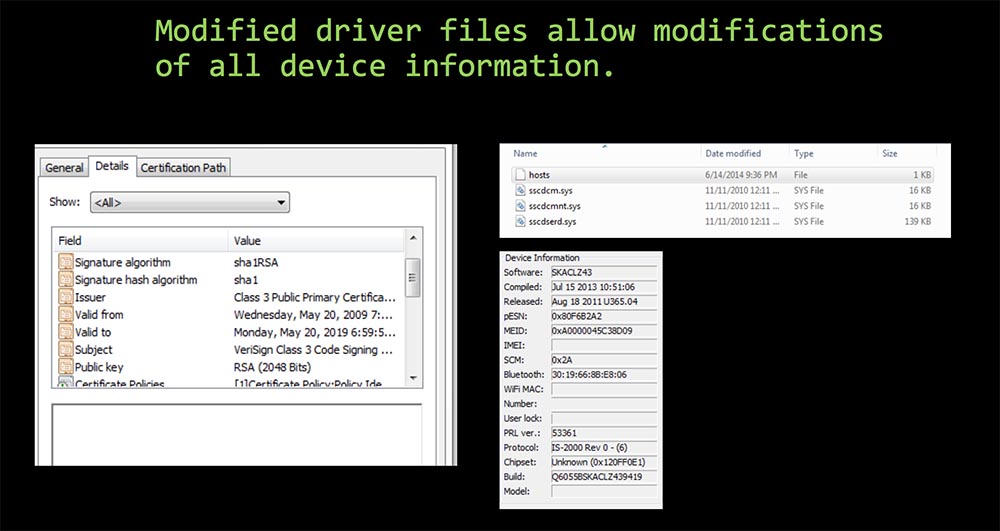Select the Details tab

112,166
